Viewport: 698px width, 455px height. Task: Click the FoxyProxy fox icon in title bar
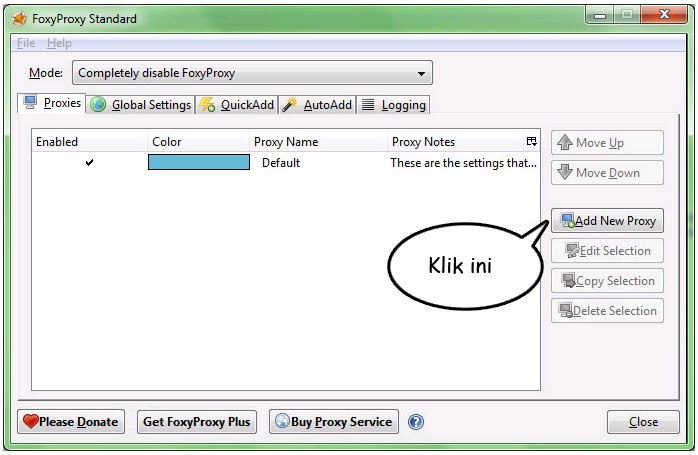[x=19, y=19]
